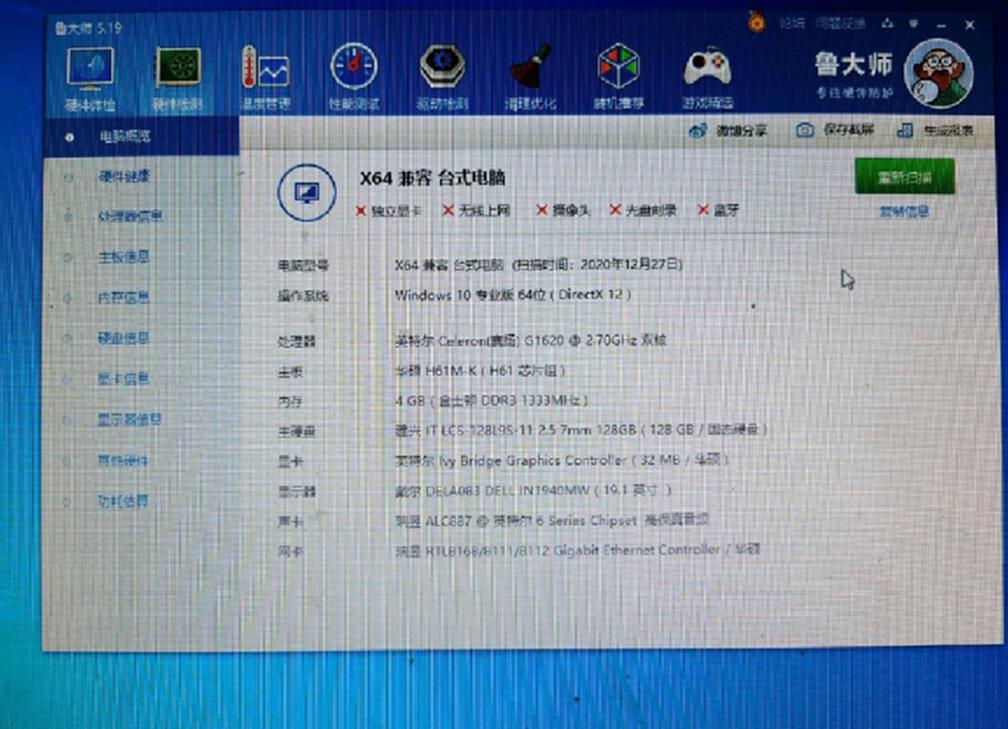1008x729 pixels.
Task: Click the 4 GB DDR3 1333MHz memory text
Action: [491, 400]
